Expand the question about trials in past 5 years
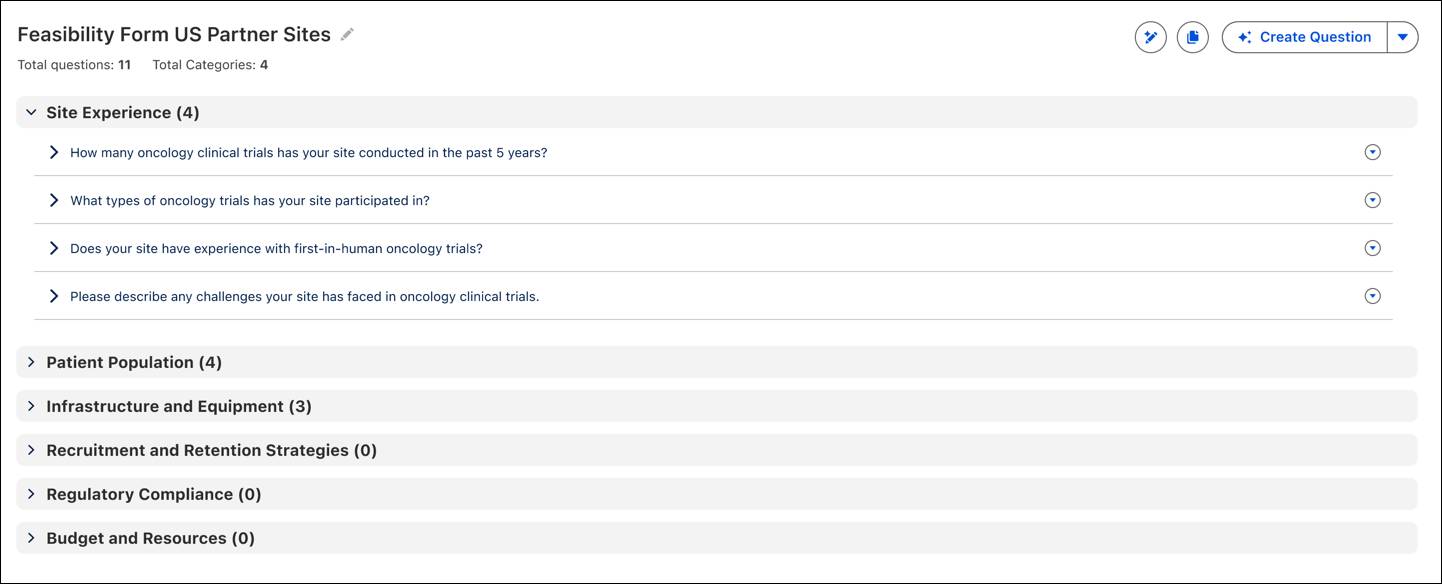The image size is (1442, 584). pyautogui.click(x=54, y=152)
